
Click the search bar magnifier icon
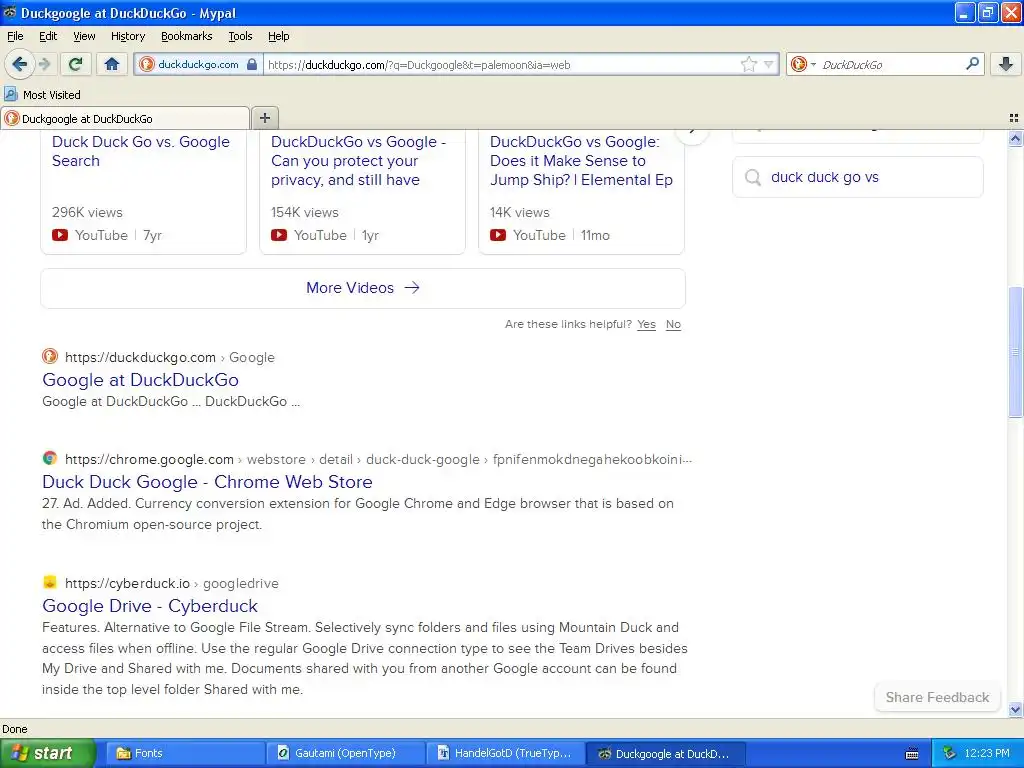click(x=972, y=64)
